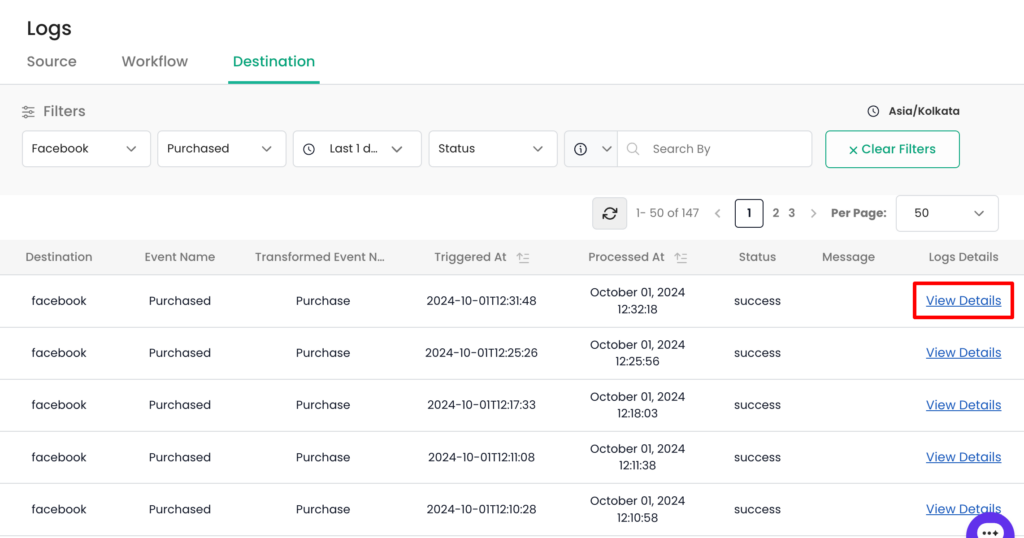Viewport: 1024px width, 538px height.
Task: Click timestamp 2024-10-01T12:10:28
Action: (x=481, y=509)
